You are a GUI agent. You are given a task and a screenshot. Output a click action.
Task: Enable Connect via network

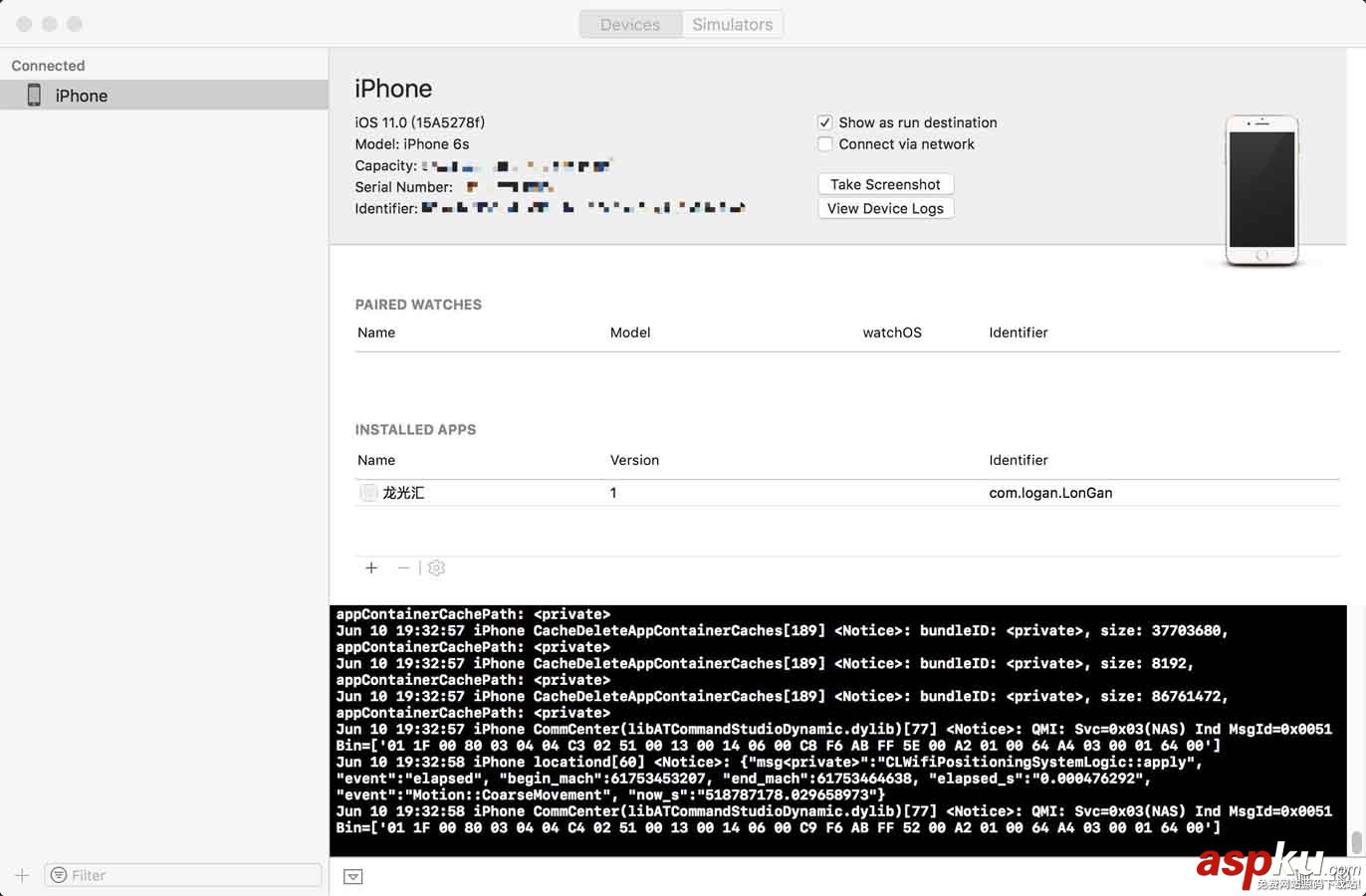(x=825, y=143)
